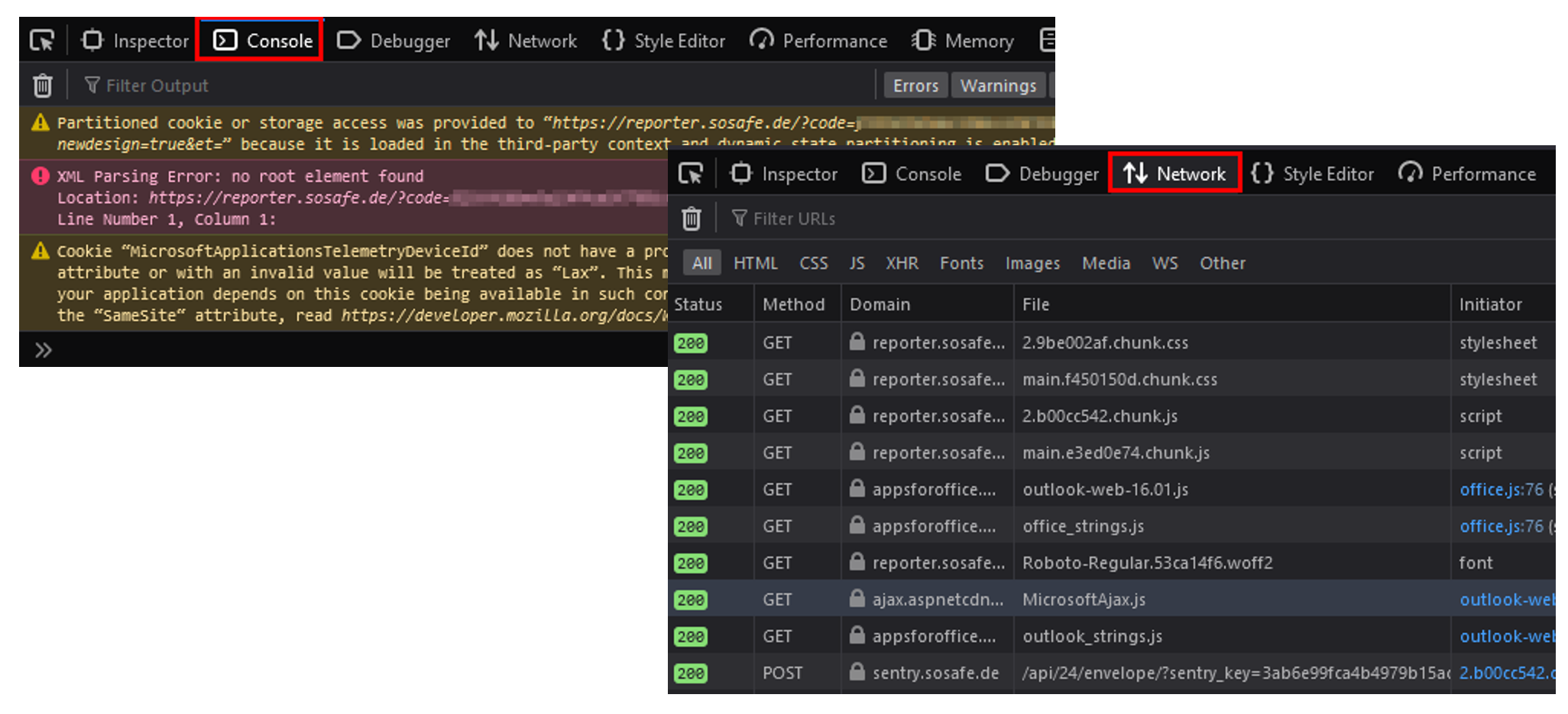Switch to the Debugger tab in upper toolbar
1568x714 pixels.
pos(394,41)
